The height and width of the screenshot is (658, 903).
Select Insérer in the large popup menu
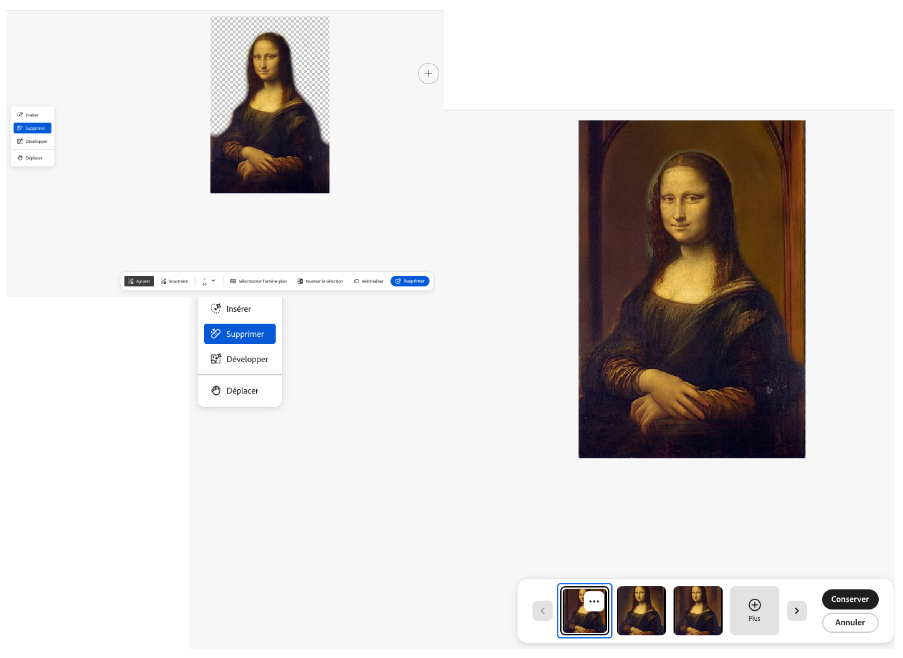click(x=239, y=309)
